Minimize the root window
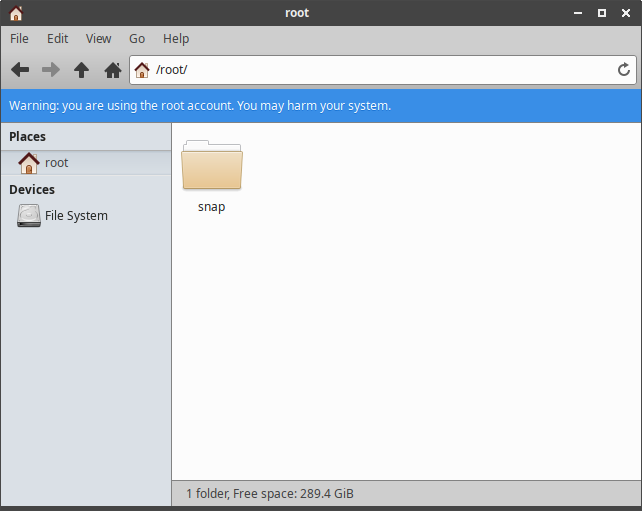This screenshot has height=511, width=642. (x=578, y=13)
